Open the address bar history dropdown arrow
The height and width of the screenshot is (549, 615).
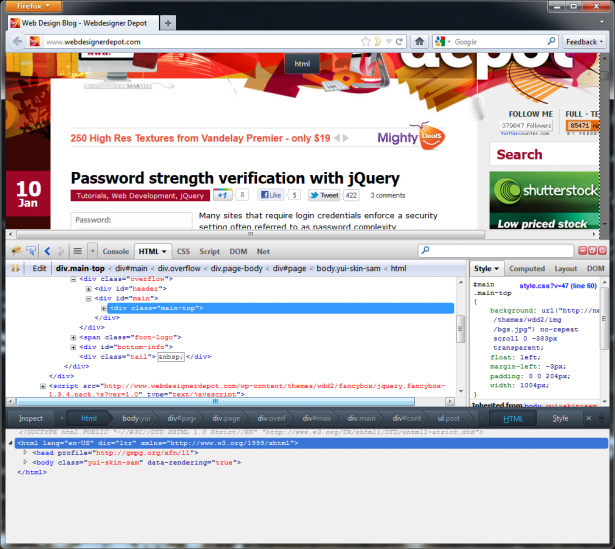(388, 41)
